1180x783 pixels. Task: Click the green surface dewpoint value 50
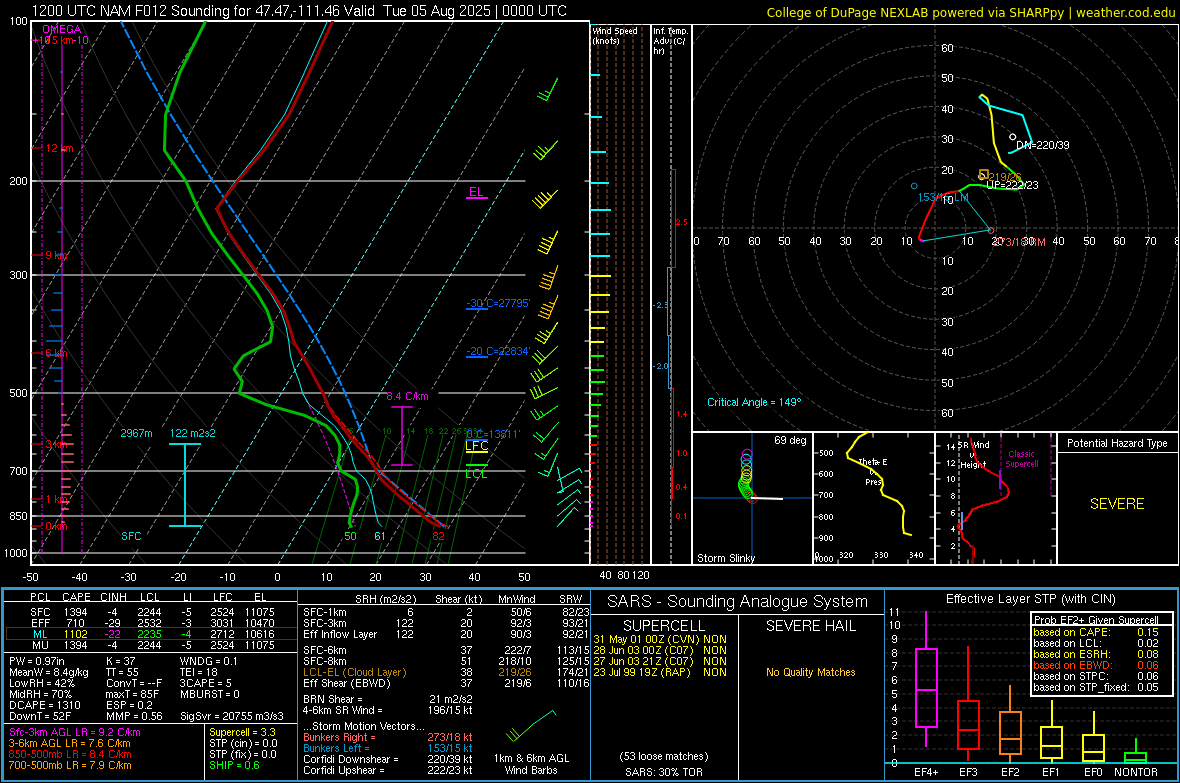tap(350, 536)
